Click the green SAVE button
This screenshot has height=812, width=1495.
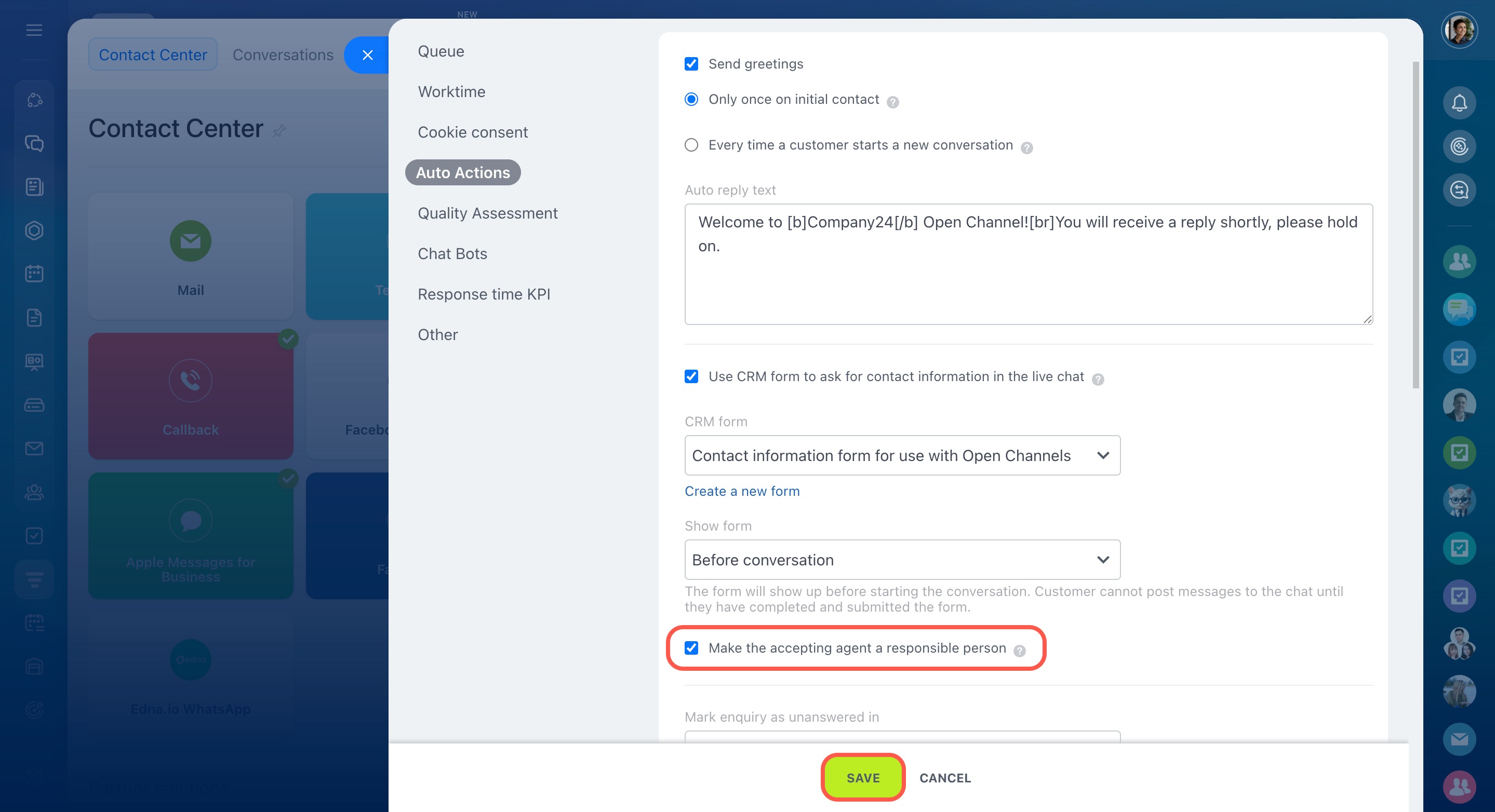863,778
